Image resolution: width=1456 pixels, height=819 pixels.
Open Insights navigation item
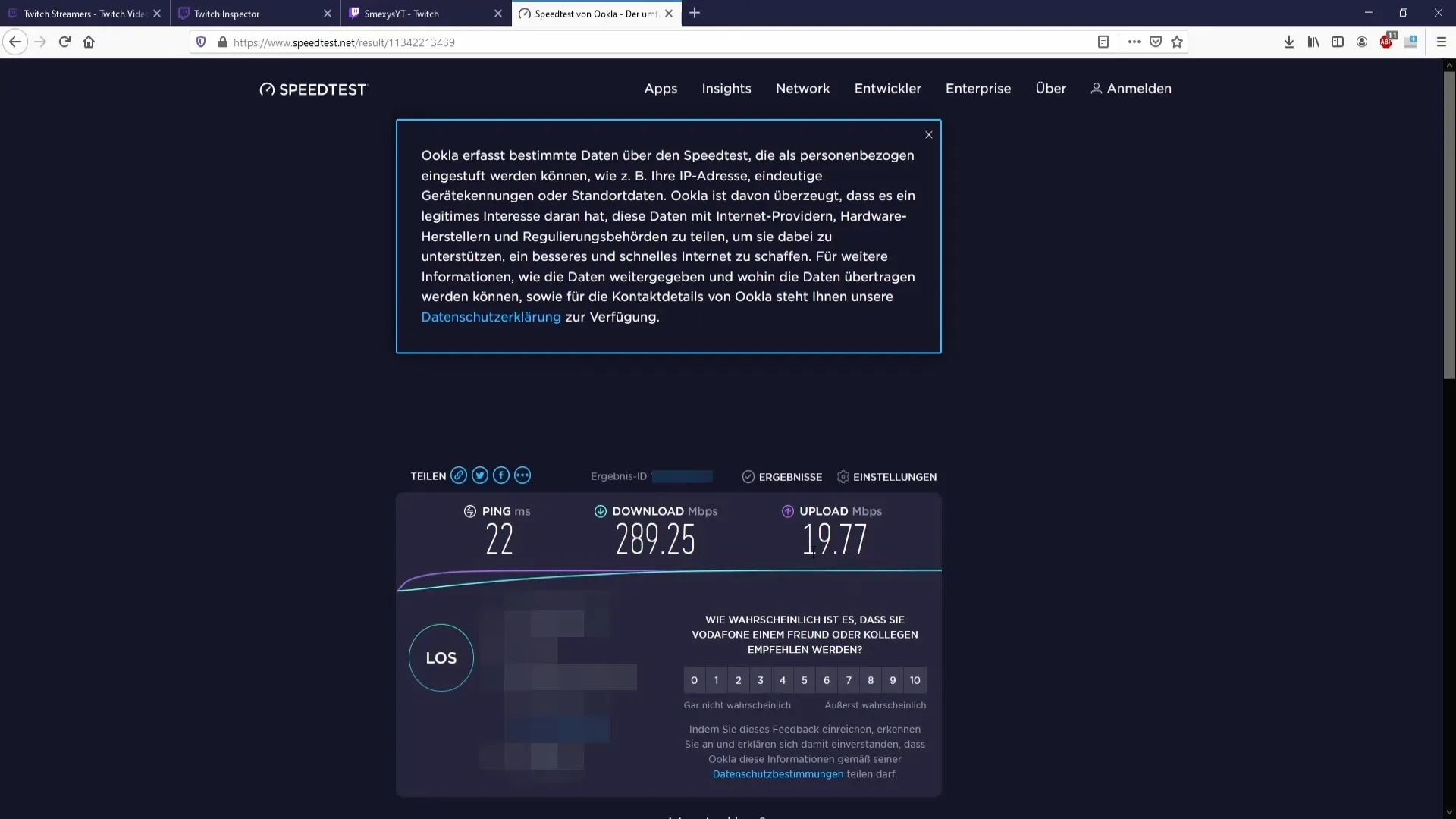(726, 89)
